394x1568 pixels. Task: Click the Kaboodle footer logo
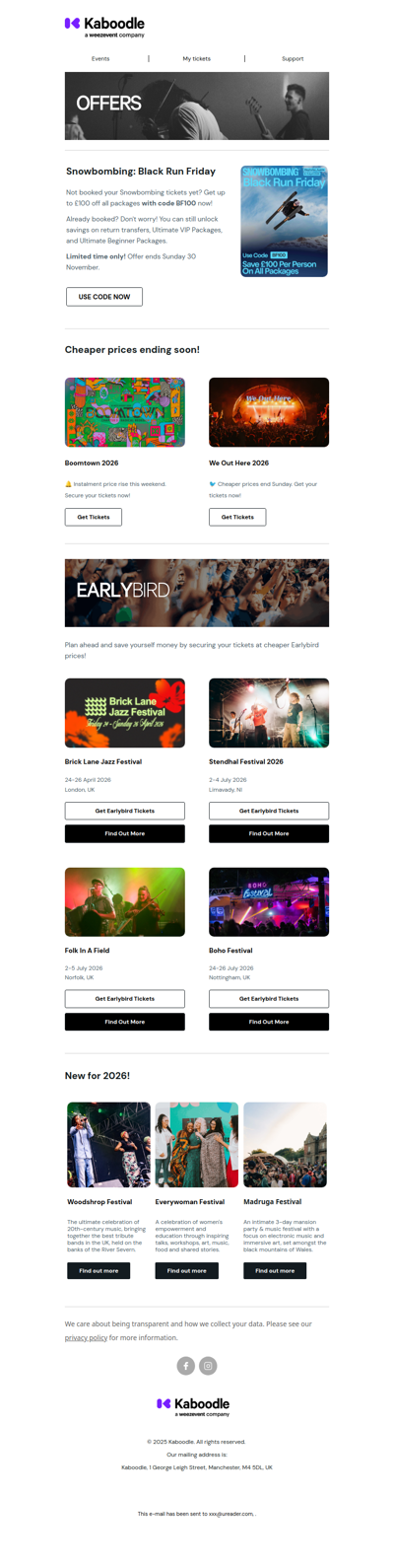[x=193, y=1406]
